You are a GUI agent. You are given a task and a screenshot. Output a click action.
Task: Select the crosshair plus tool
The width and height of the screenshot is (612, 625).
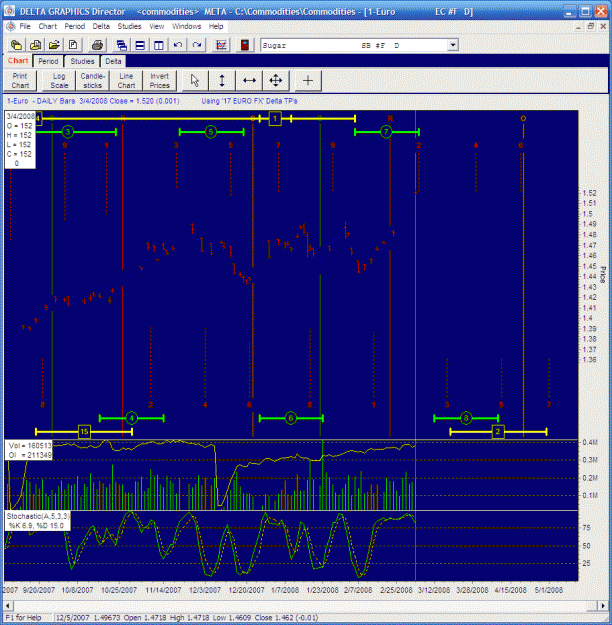click(308, 81)
